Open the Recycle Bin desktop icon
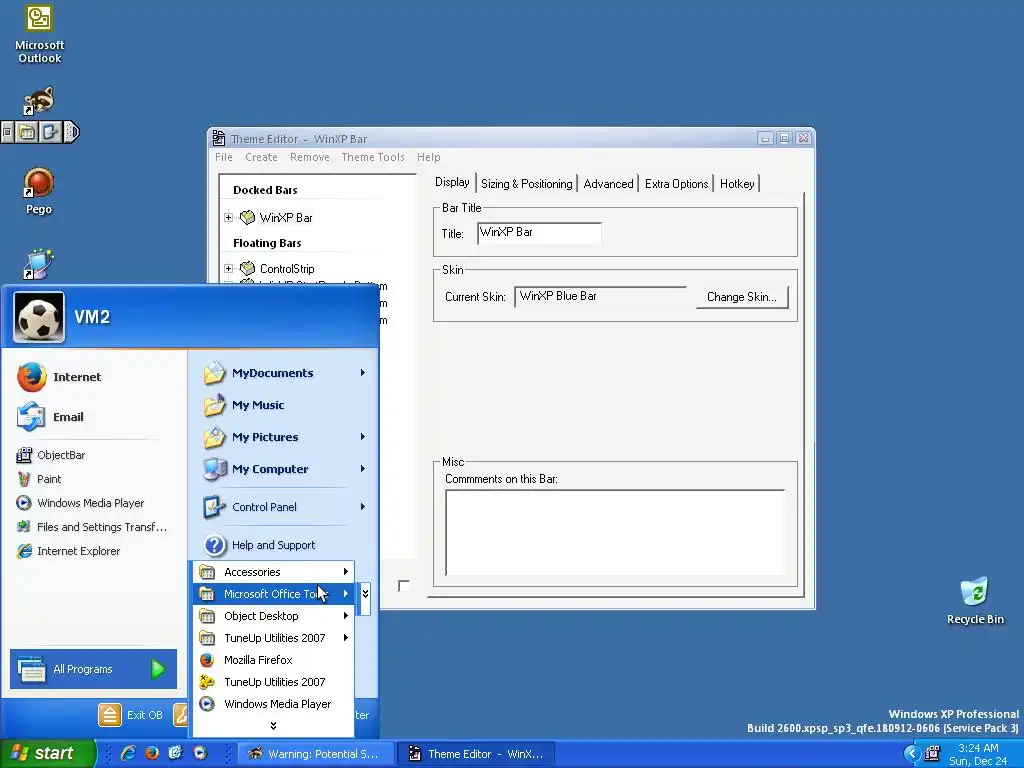This screenshot has height=768, width=1024. [x=975, y=601]
